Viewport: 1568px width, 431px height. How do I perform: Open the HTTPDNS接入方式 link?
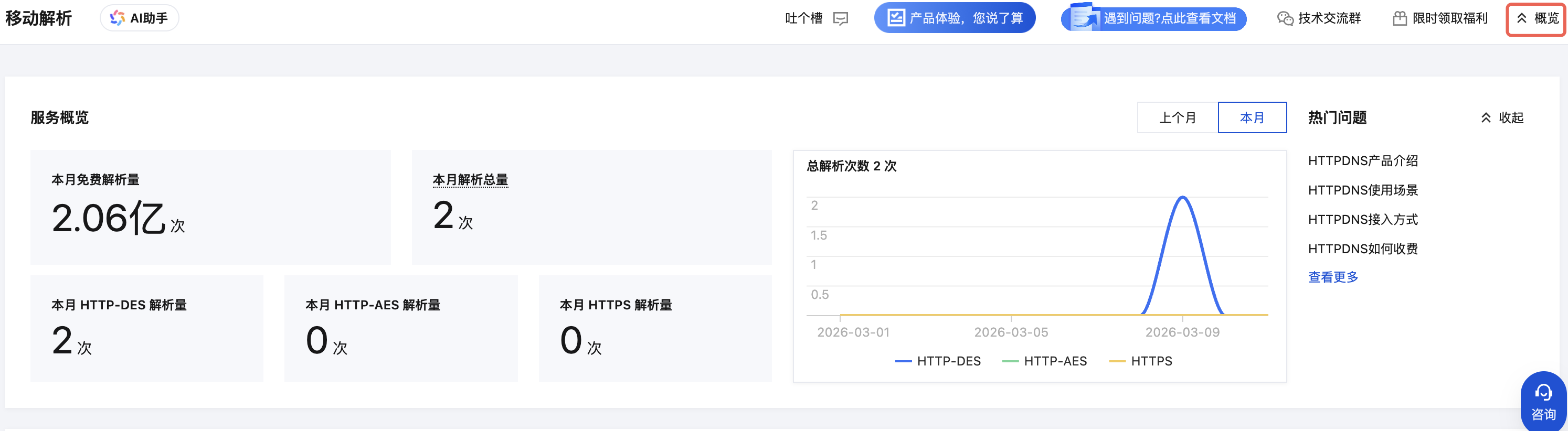(1363, 220)
